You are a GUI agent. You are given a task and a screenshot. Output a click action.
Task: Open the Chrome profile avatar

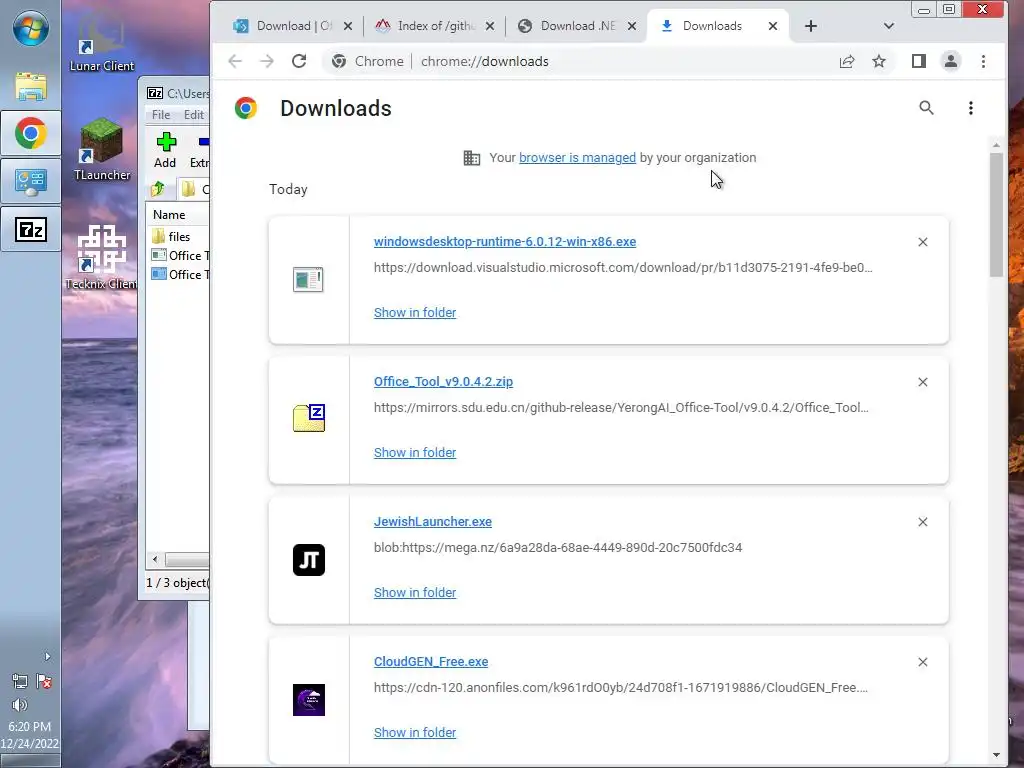[x=951, y=61]
